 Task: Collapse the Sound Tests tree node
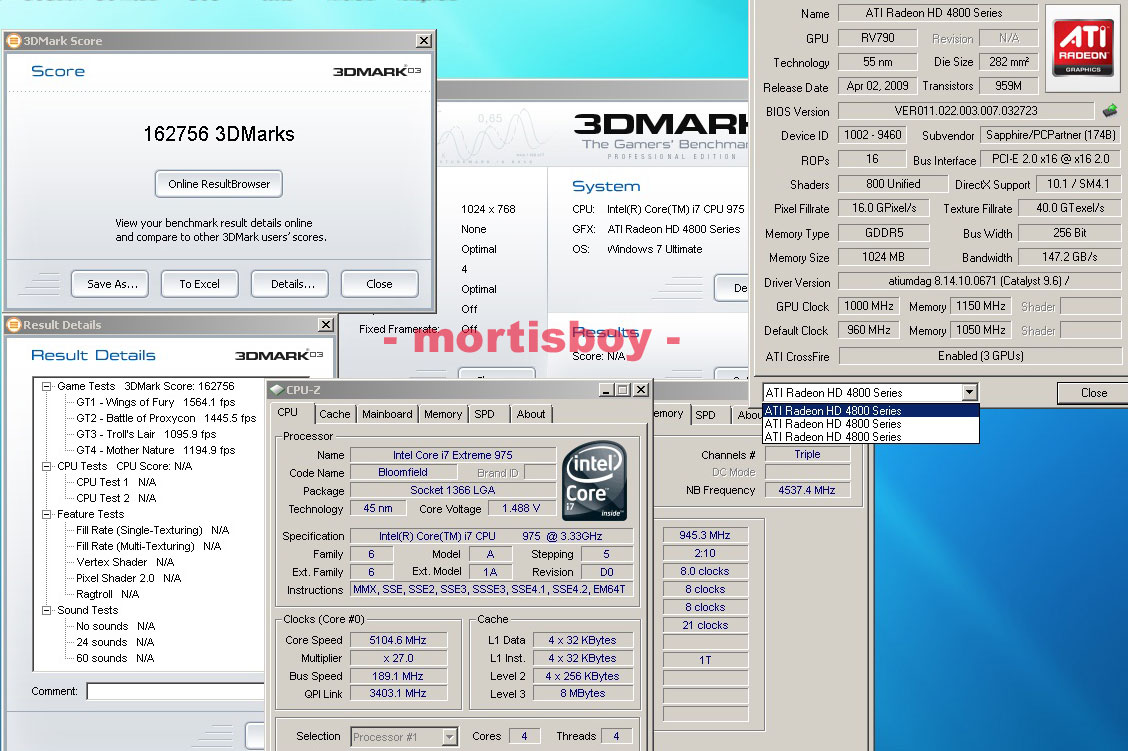(46, 611)
